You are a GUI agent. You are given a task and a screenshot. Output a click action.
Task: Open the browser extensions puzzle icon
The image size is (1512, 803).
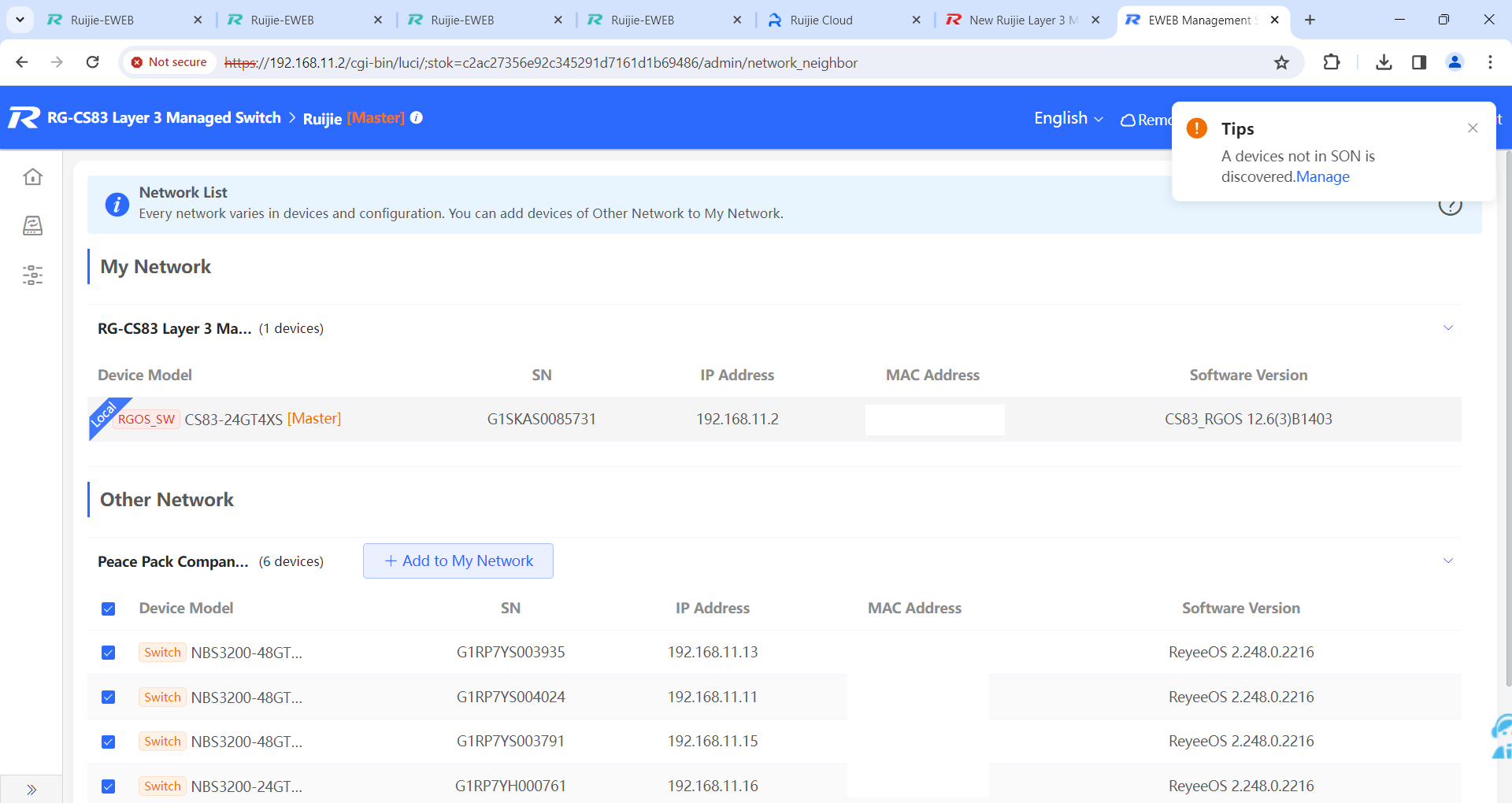[x=1332, y=62]
